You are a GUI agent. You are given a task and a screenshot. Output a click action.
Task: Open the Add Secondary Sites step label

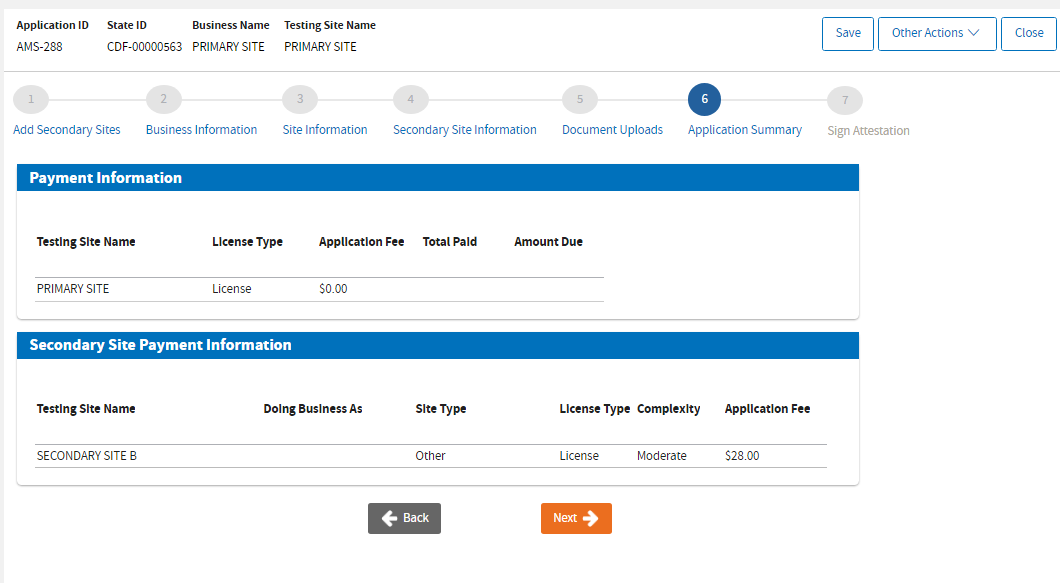(67, 130)
